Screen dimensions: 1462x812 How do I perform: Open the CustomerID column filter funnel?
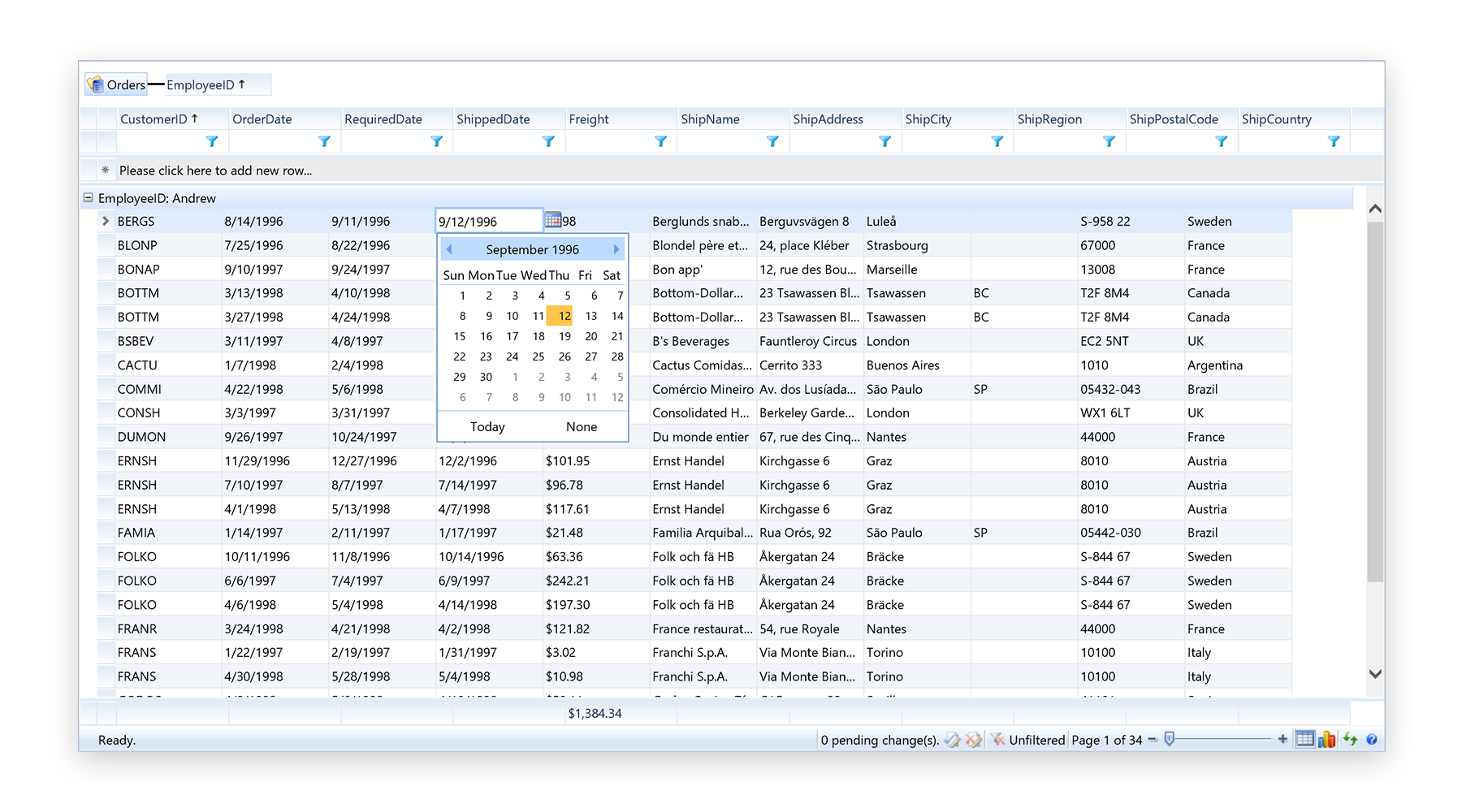(x=212, y=141)
